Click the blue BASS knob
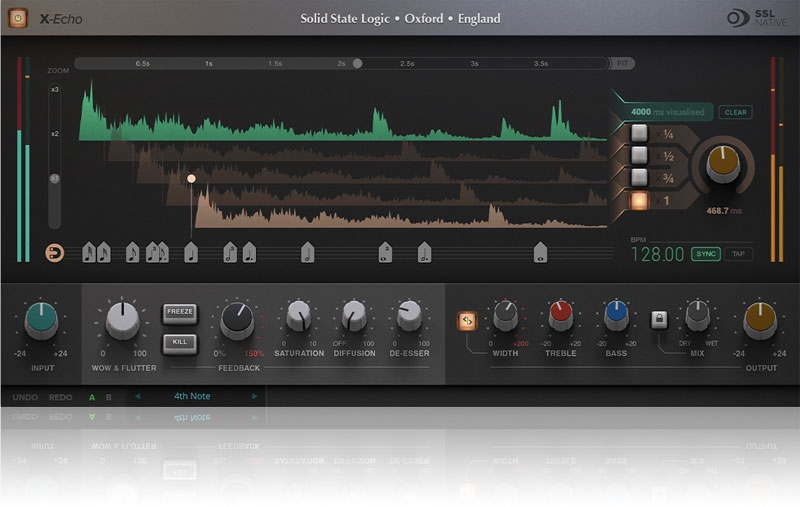800x507 pixels. click(616, 316)
